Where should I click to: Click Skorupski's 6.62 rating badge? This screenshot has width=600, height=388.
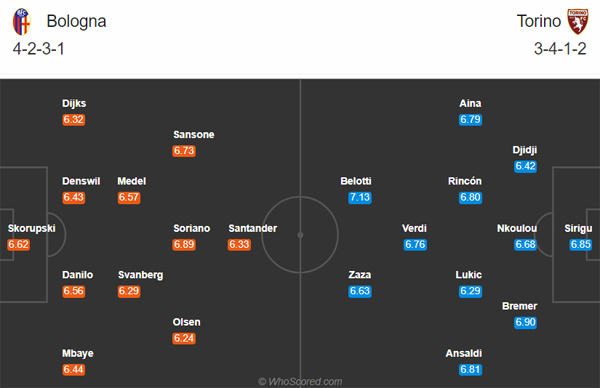[x=18, y=245]
